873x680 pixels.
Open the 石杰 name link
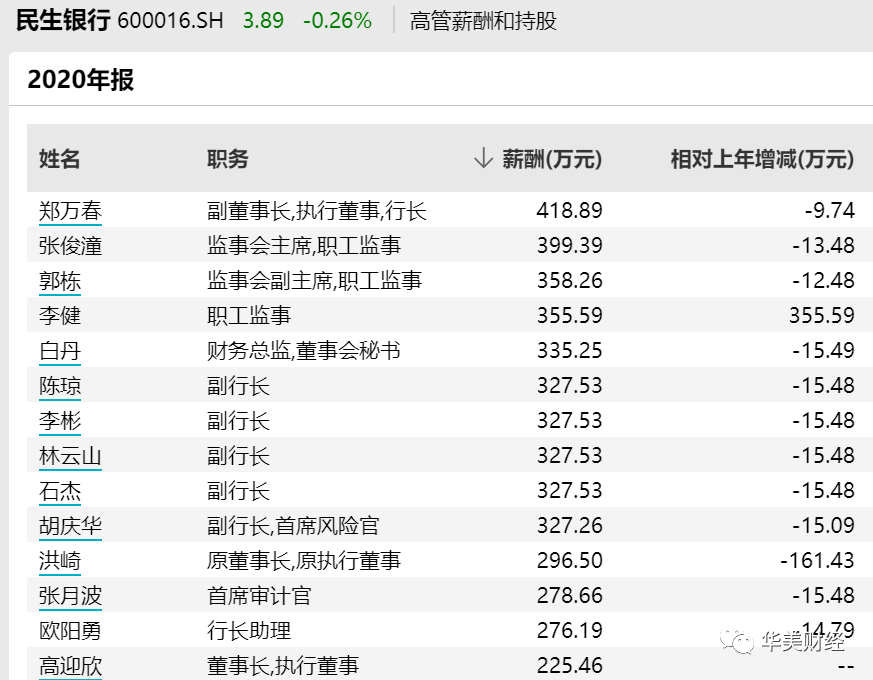[x=60, y=492]
